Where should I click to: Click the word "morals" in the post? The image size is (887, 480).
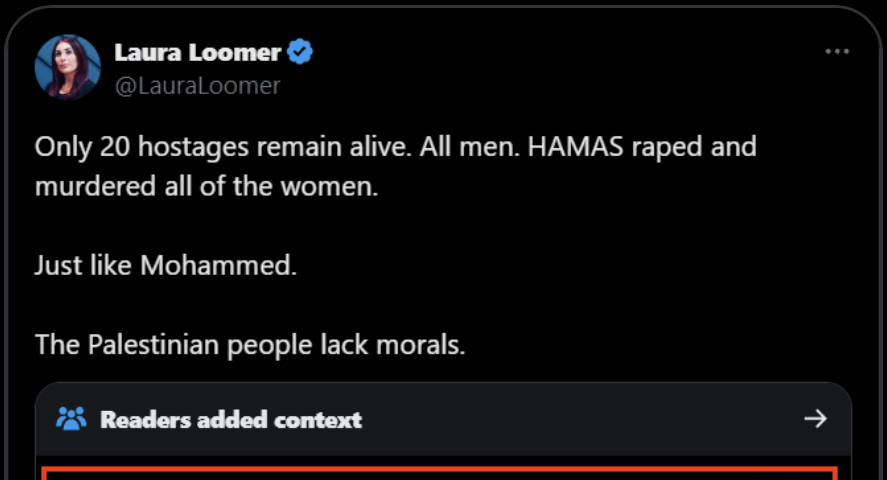pyautogui.click(x=425, y=345)
